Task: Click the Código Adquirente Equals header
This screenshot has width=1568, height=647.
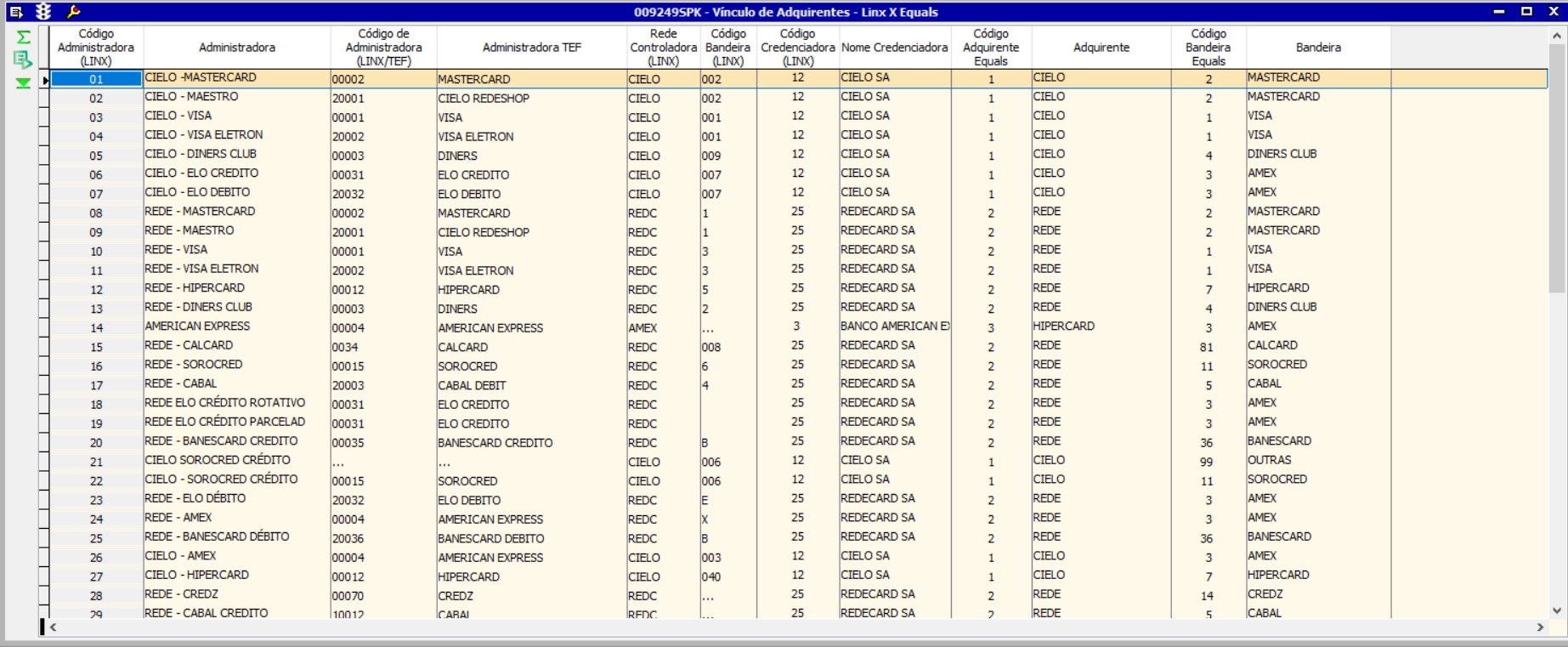Action: pos(991,48)
